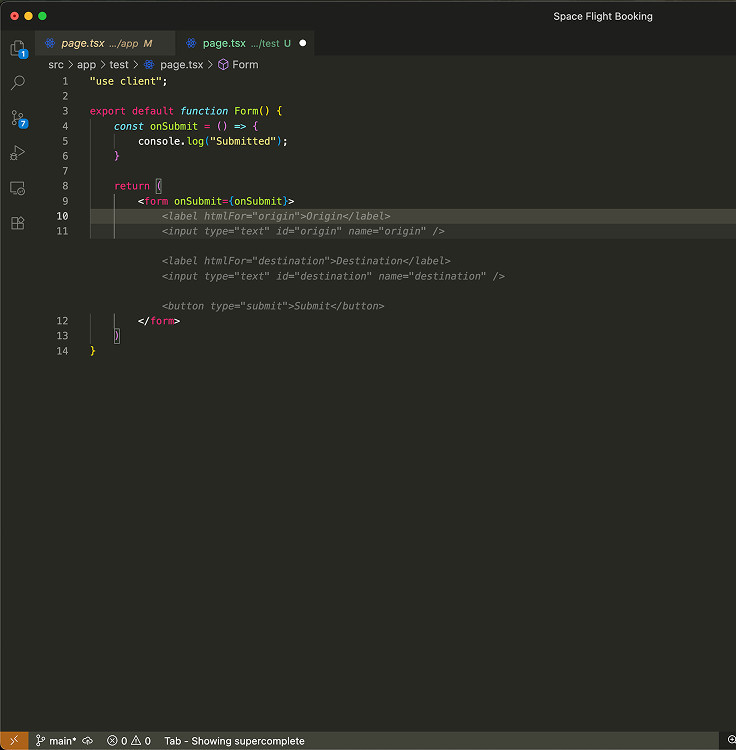This screenshot has height=750, width=736.
Task: Open the Search view
Action: 17,83
